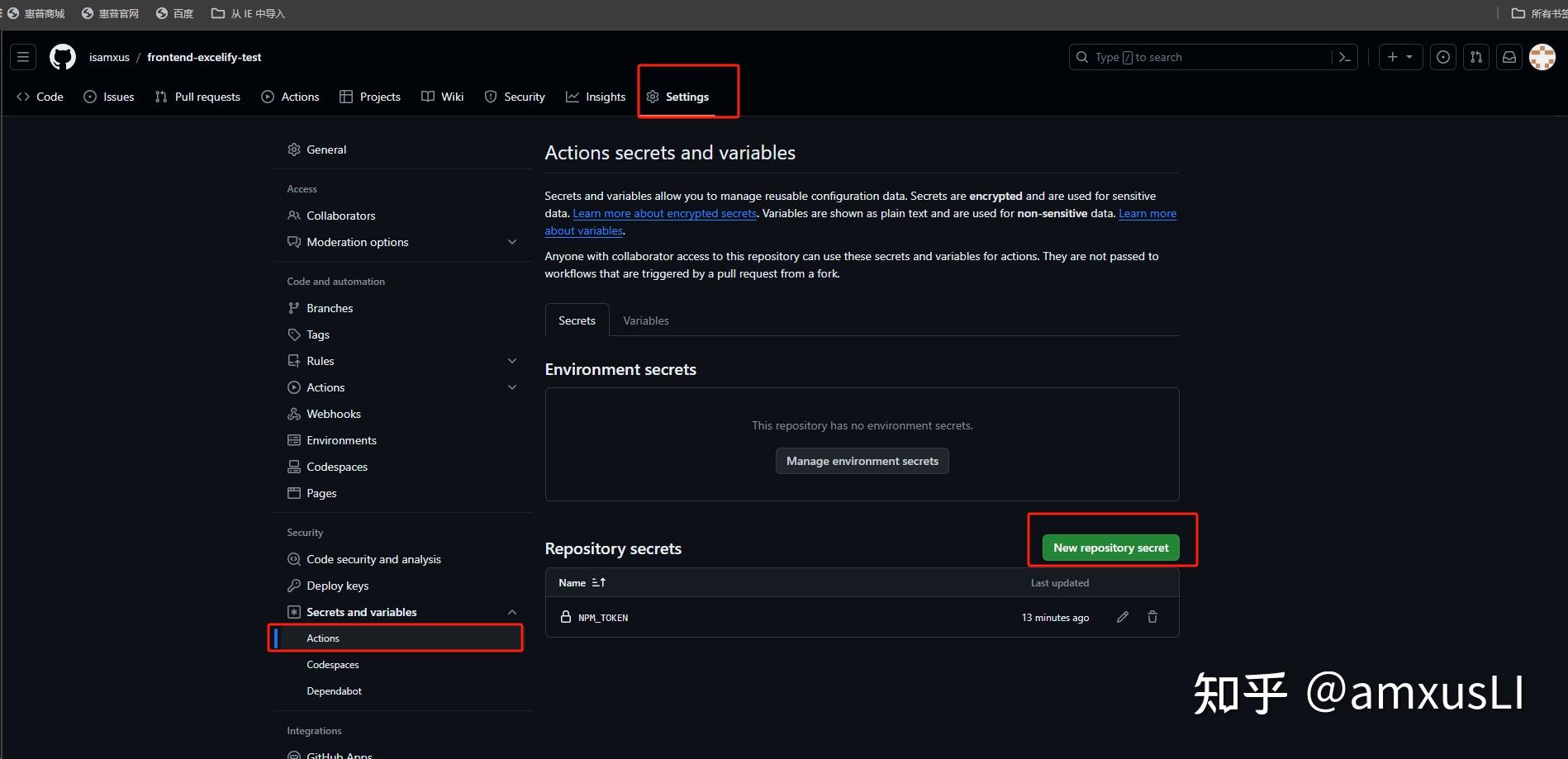This screenshot has width=1568, height=759.
Task: Click Manage environment secrets button
Action: (862, 461)
